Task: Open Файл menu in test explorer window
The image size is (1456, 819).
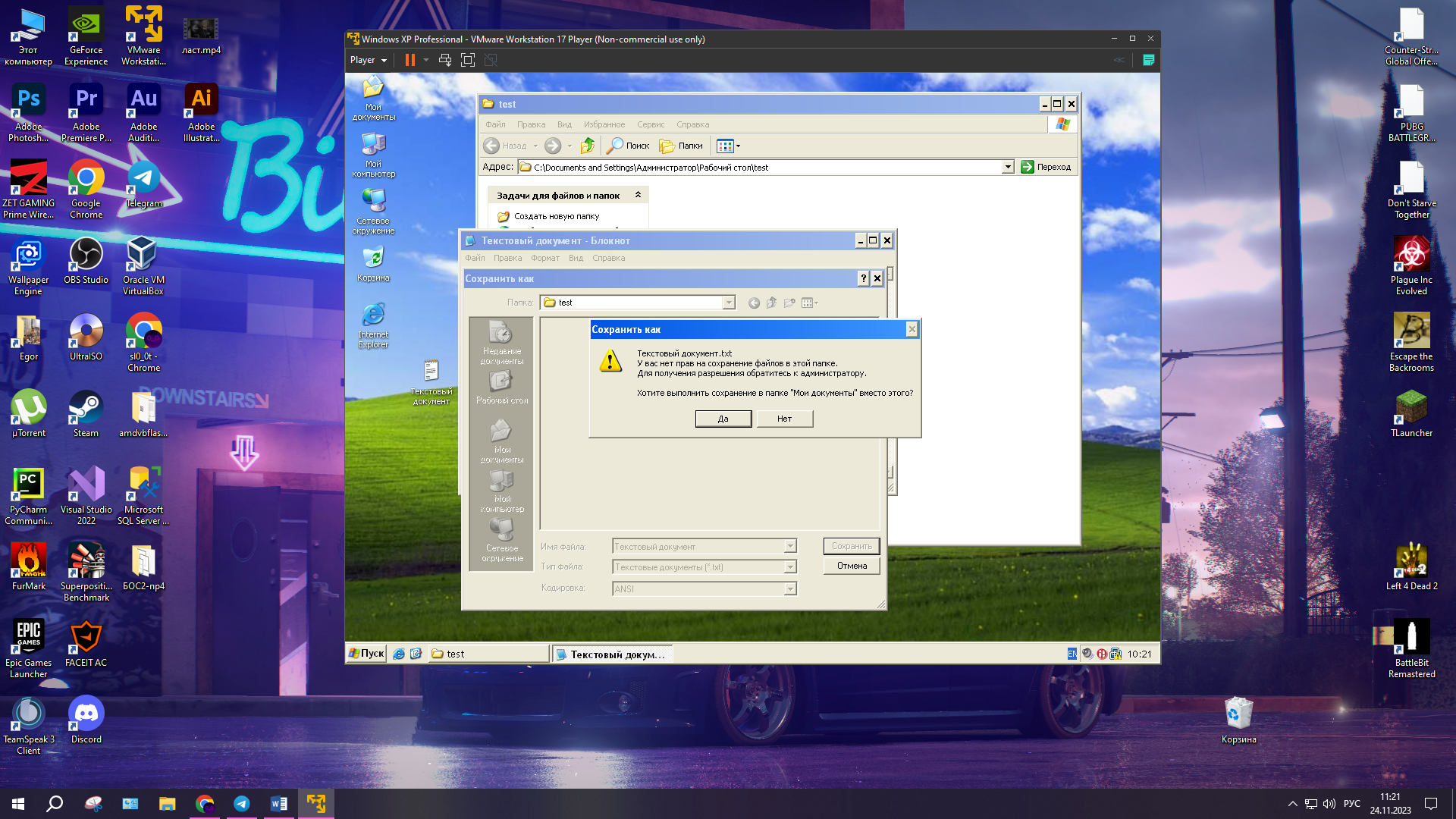Action: (x=495, y=124)
